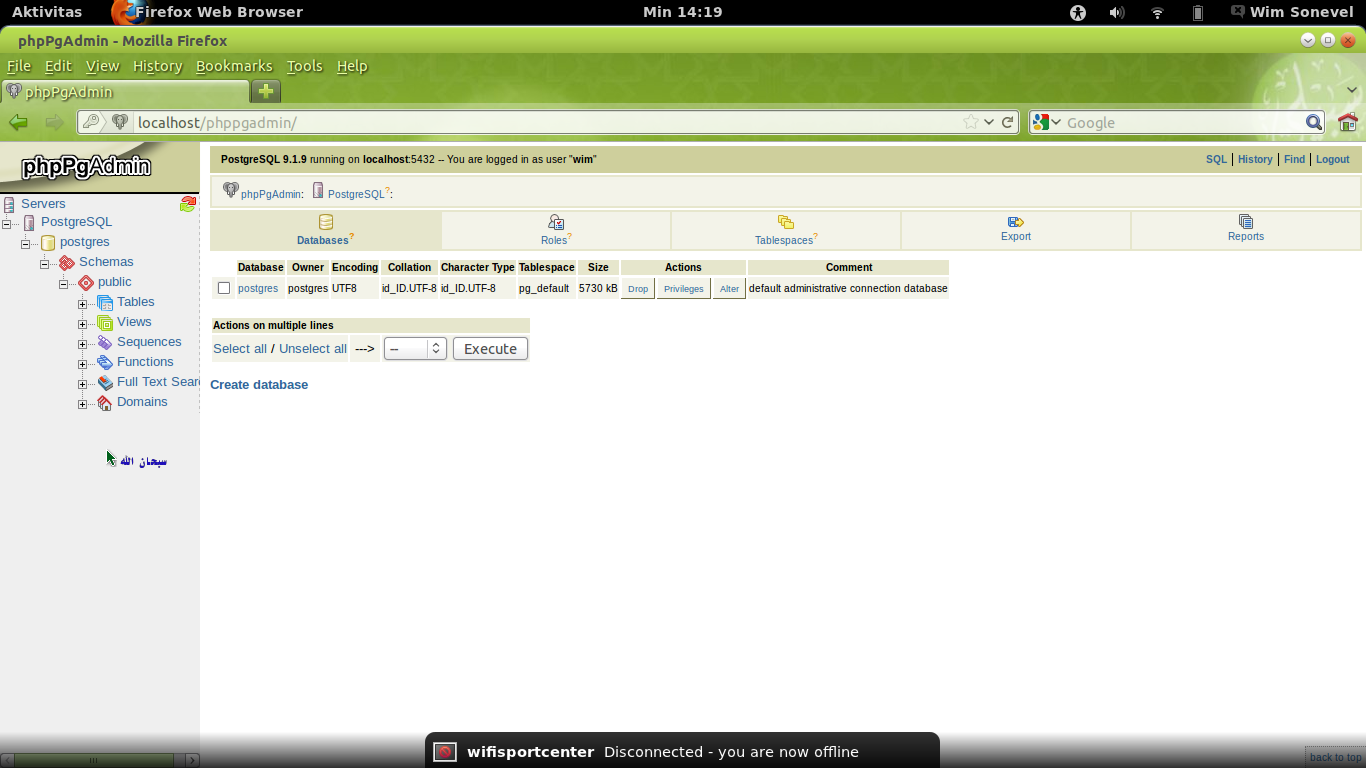Click the Create database link
Image resolution: width=1366 pixels, height=768 pixels.
tap(259, 384)
